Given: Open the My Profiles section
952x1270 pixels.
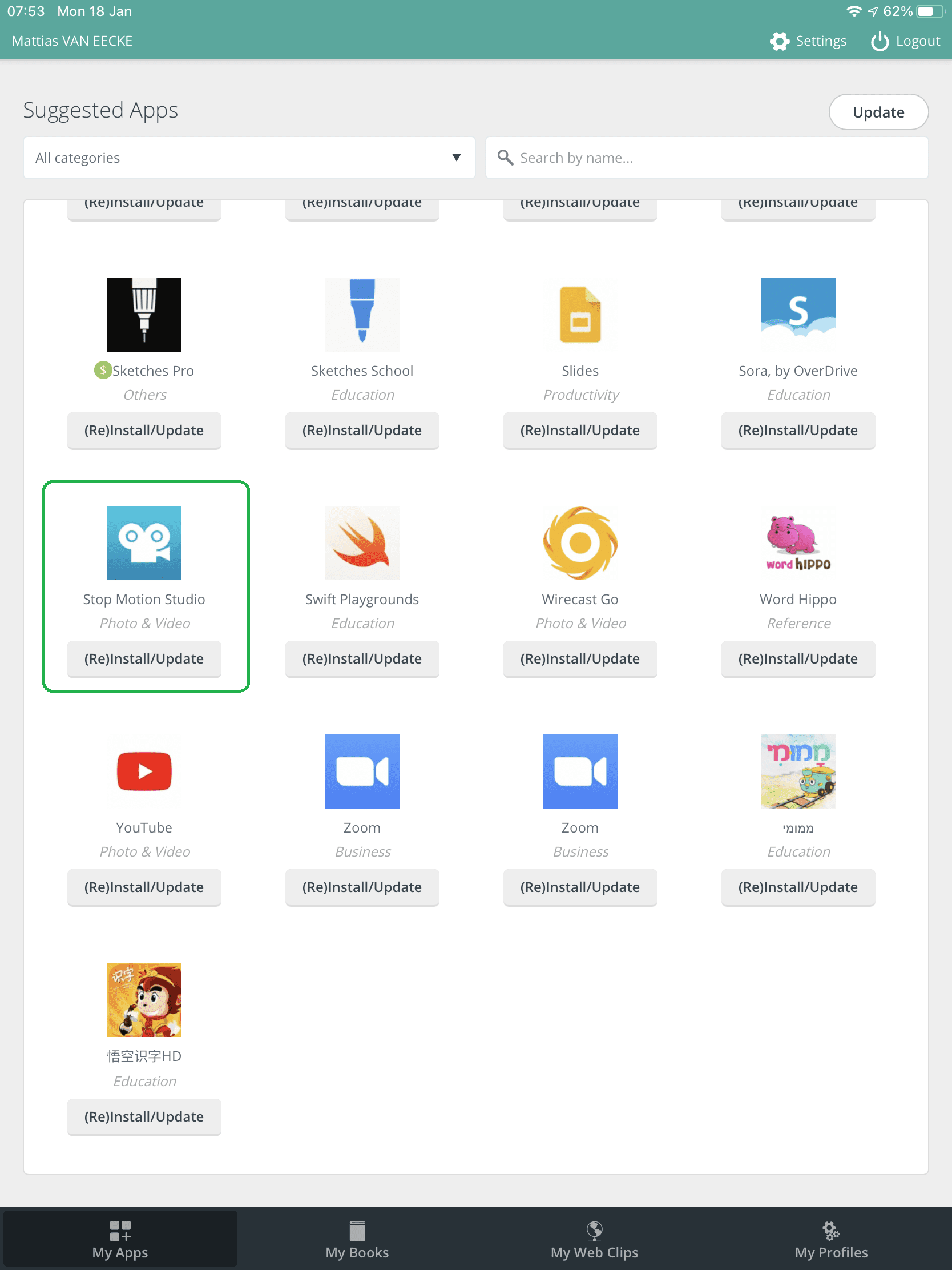Looking at the screenshot, I should (x=831, y=1239).
